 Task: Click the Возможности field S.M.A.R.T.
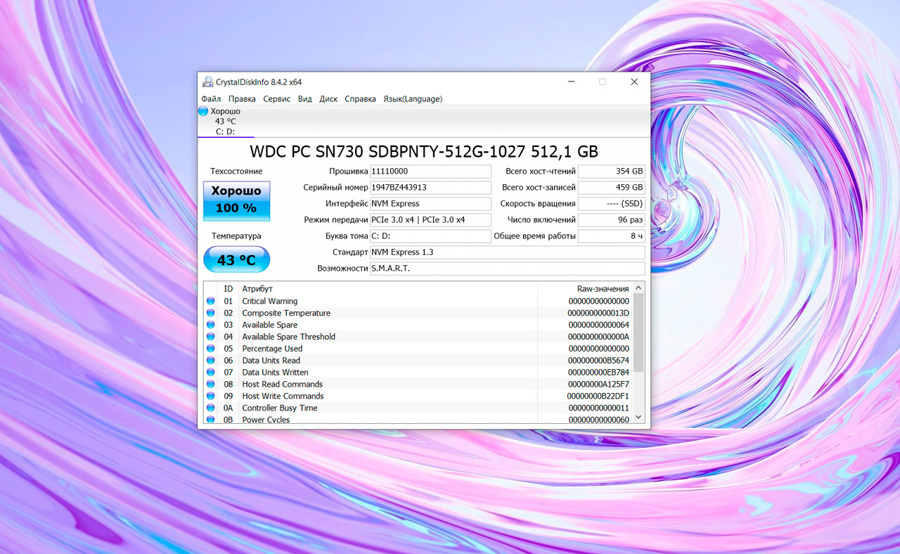507,268
